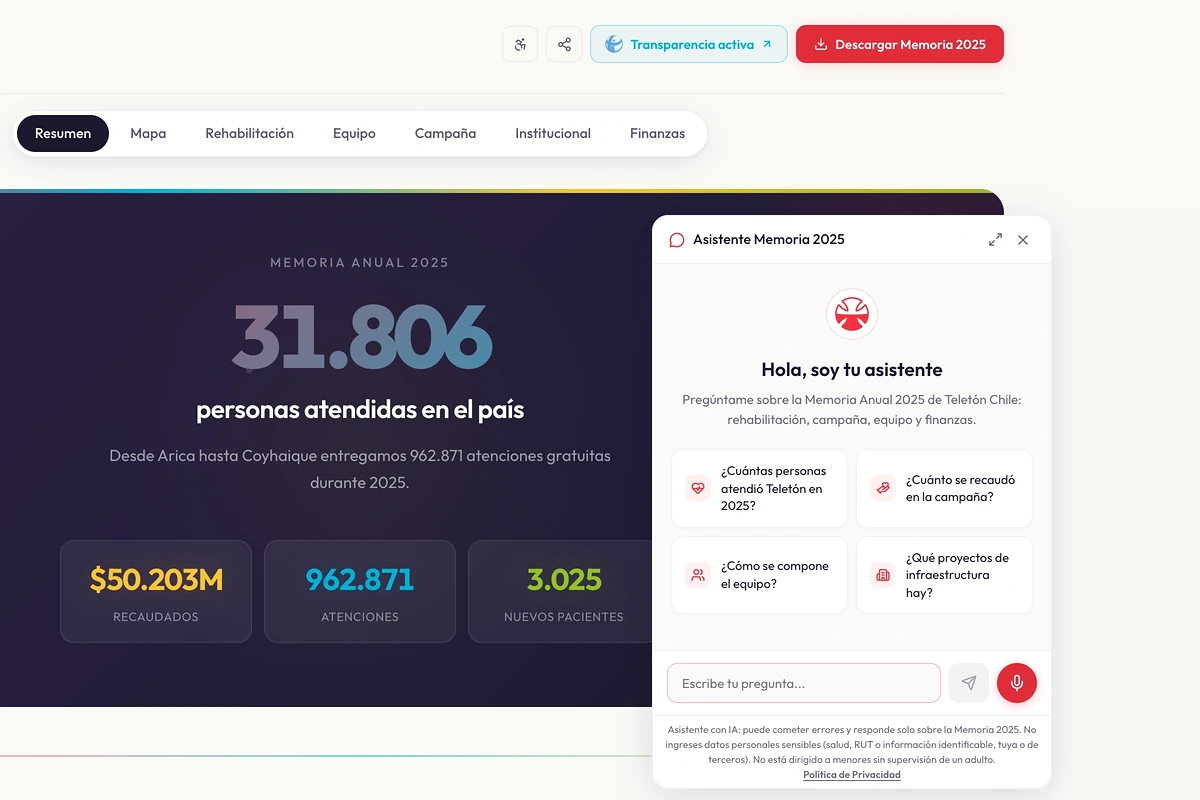Switch to the Mapa tab
This screenshot has height=800, width=1200.
pos(148,133)
